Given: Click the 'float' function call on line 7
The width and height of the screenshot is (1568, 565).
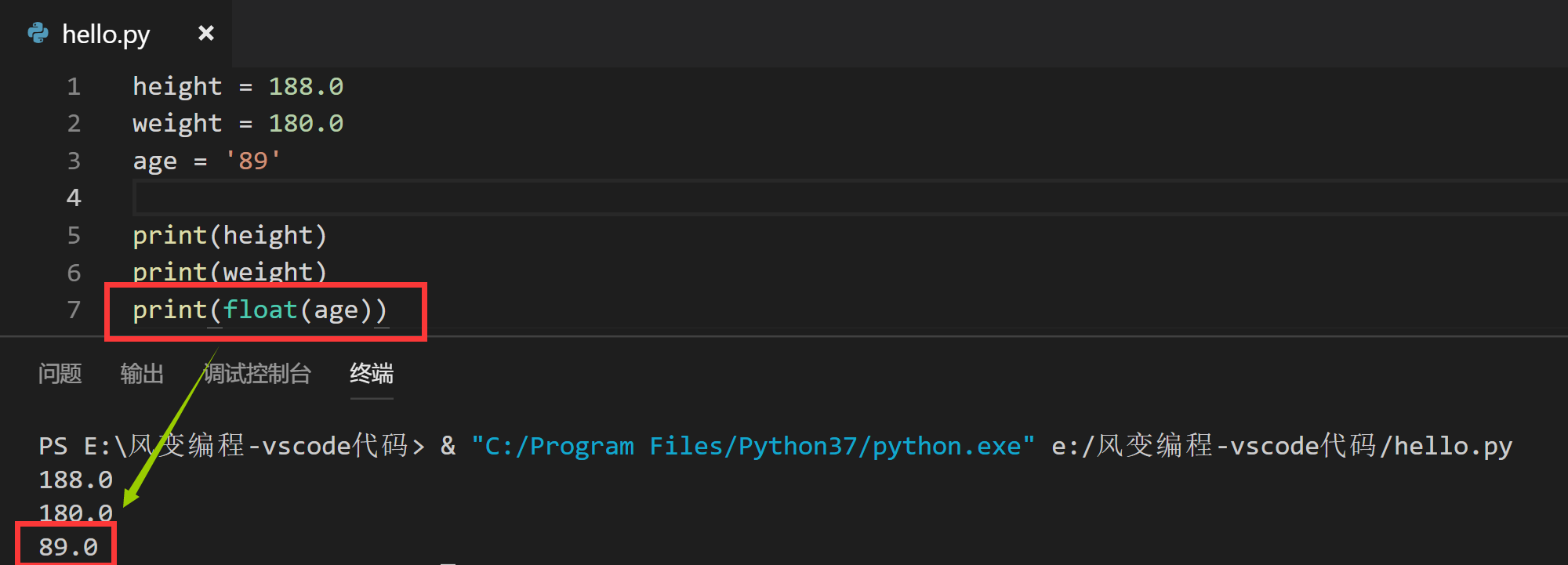Looking at the screenshot, I should (x=260, y=310).
